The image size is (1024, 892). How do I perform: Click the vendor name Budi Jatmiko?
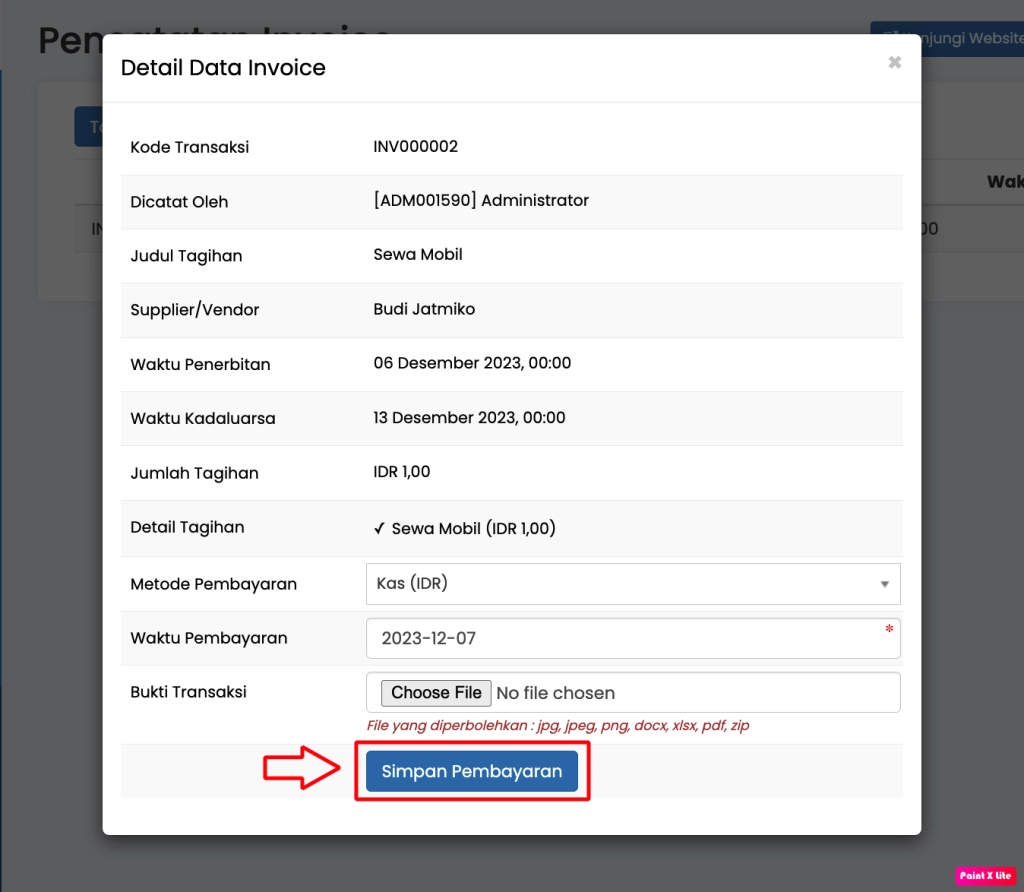(x=424, y=309)
